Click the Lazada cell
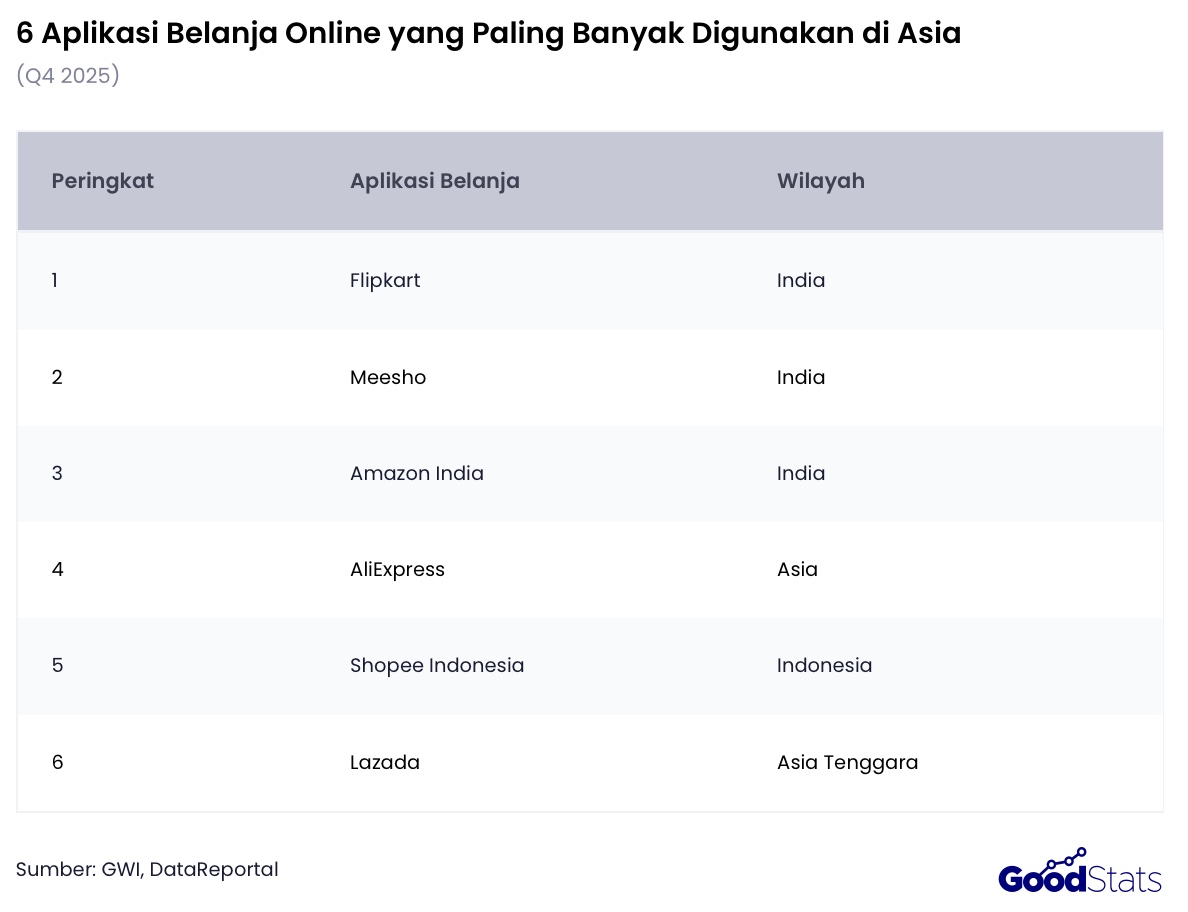Screen dimensions: 1188x912 pyautogui.click(x=385, y=762)
